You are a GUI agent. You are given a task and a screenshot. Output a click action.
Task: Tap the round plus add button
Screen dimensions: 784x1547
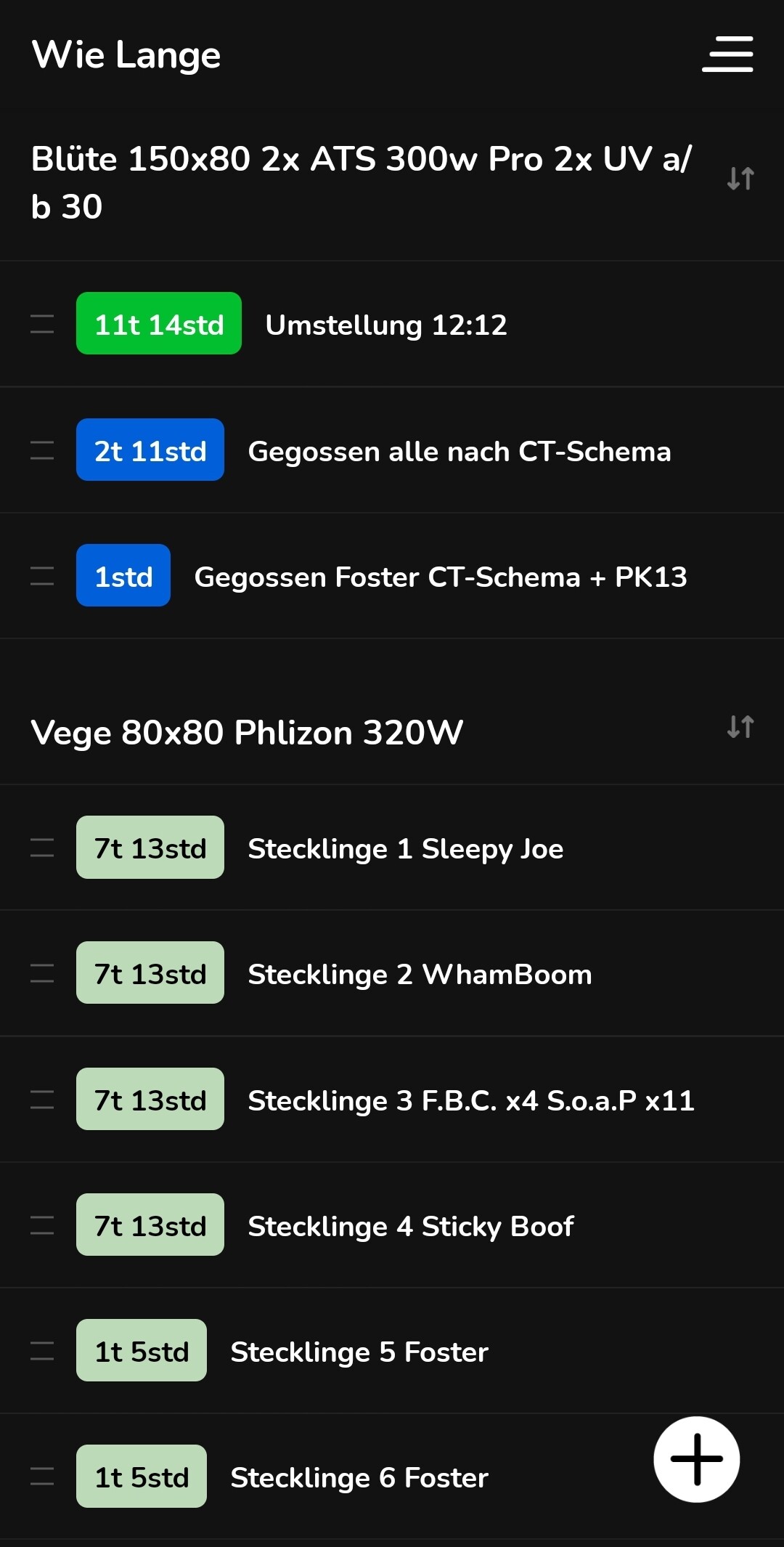pos(696,1459)
